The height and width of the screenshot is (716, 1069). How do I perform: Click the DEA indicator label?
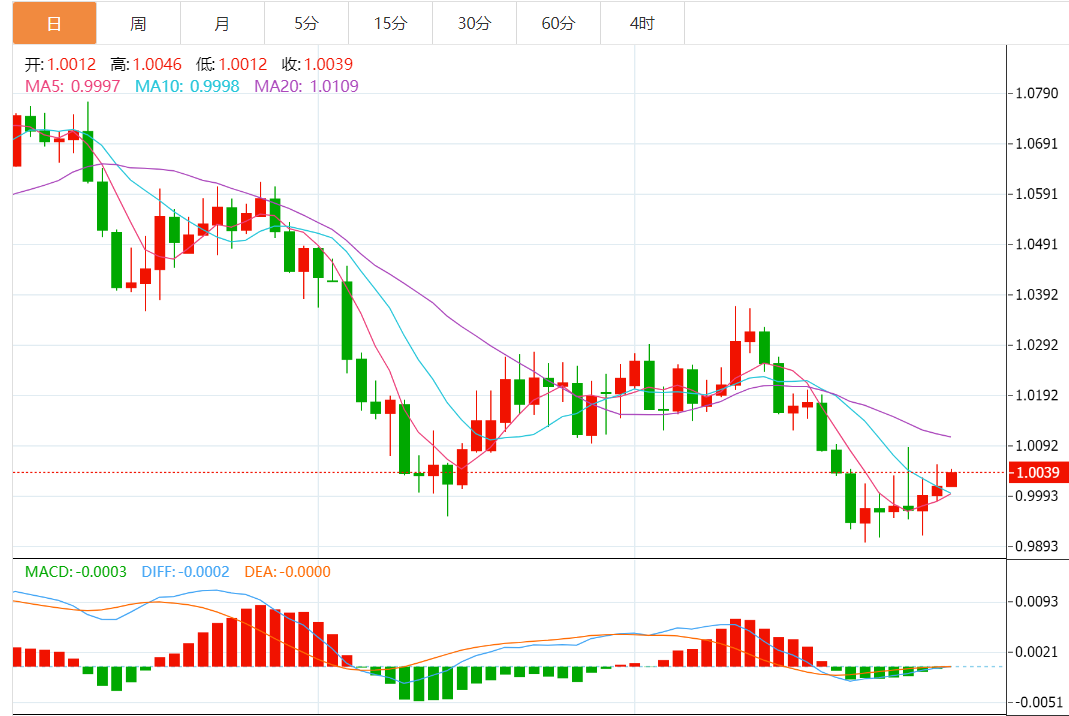(285, 572)
